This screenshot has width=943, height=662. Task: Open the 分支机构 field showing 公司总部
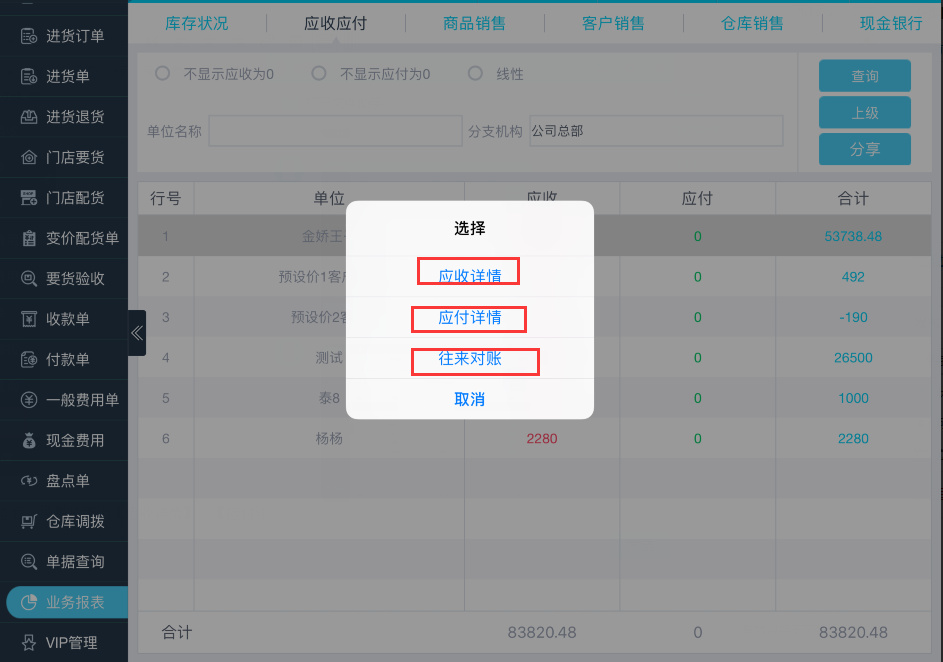click(656, 131)
